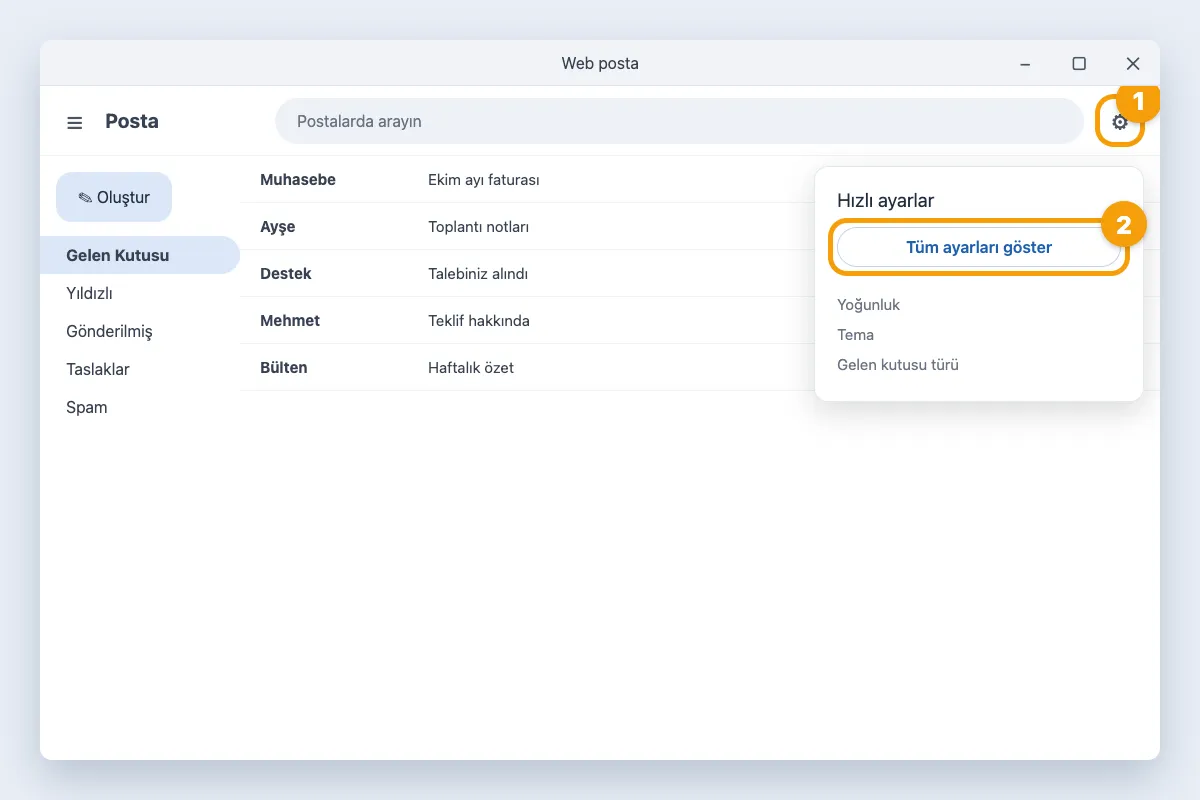The height and width of the screenshot is (800, 1200).
Task: Open Tema in quick settings
Action: 856,335
